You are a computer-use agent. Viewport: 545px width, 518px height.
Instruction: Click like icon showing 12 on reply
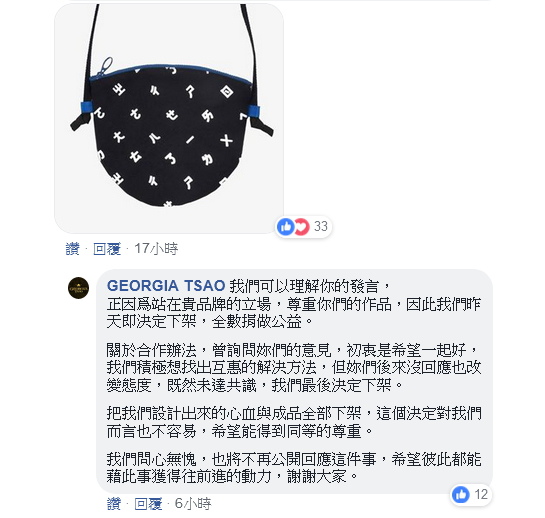pos(461,494)
